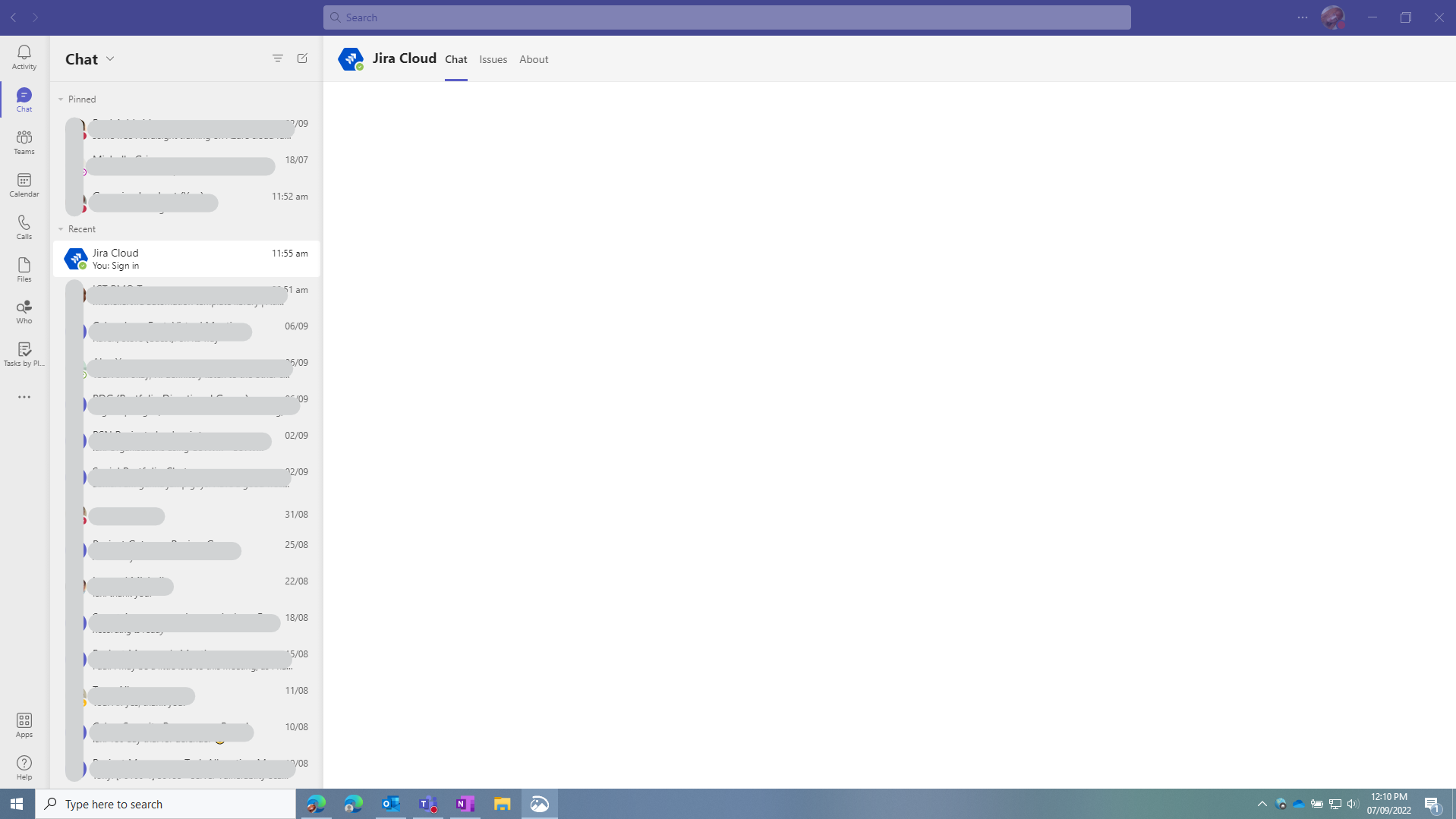Open the Calendar view

point(24,184)
